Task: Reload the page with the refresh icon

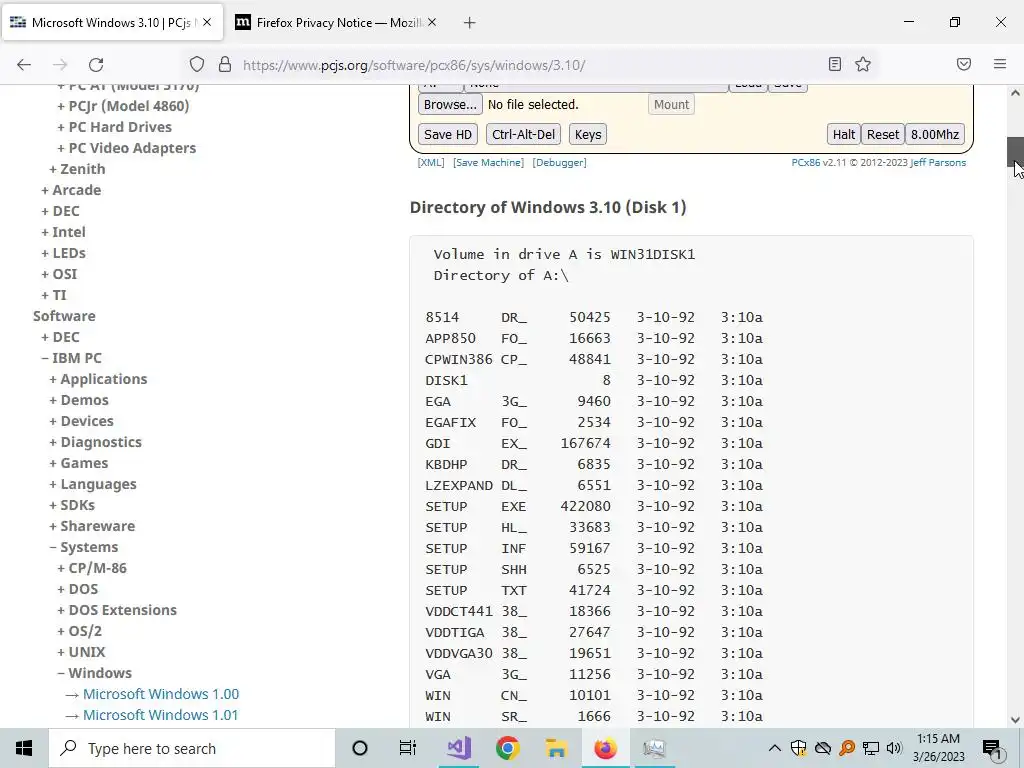Action: [96, 65]
